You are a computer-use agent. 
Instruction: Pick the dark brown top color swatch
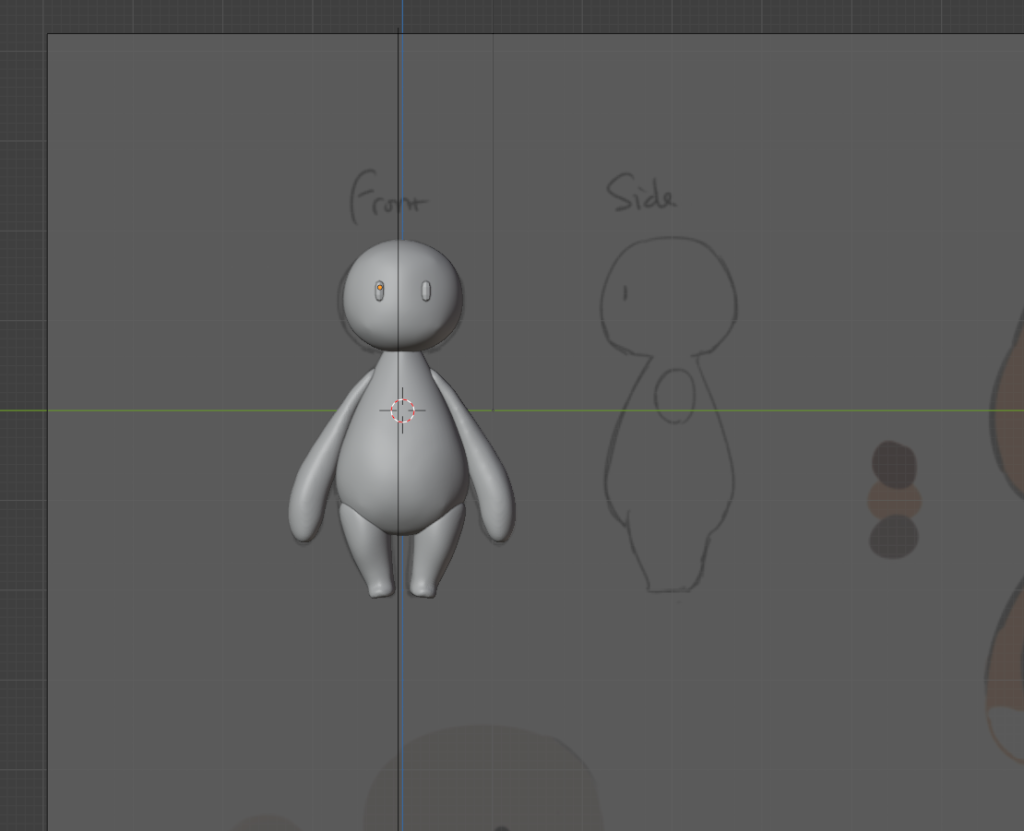[x=893, y=462]
